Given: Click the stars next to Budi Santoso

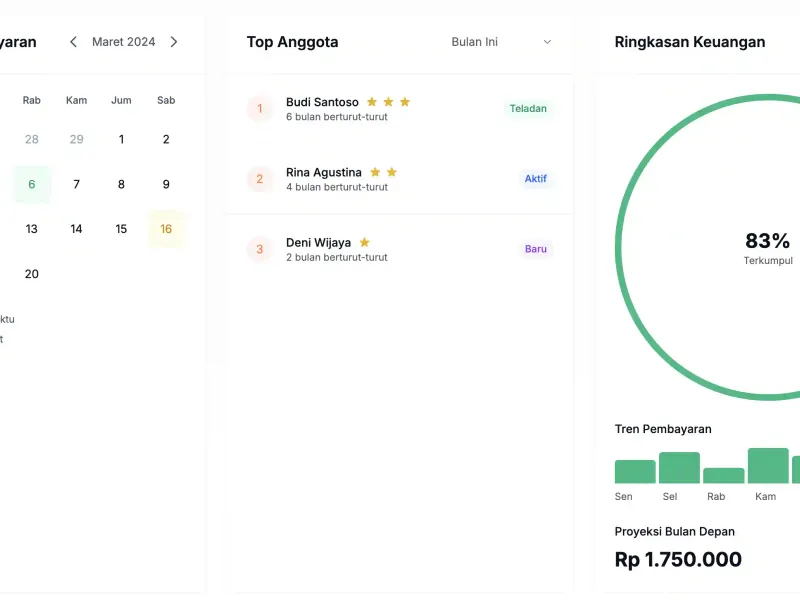Looking at the screenshot, I should pyautogui.click(x=388, y=102).
